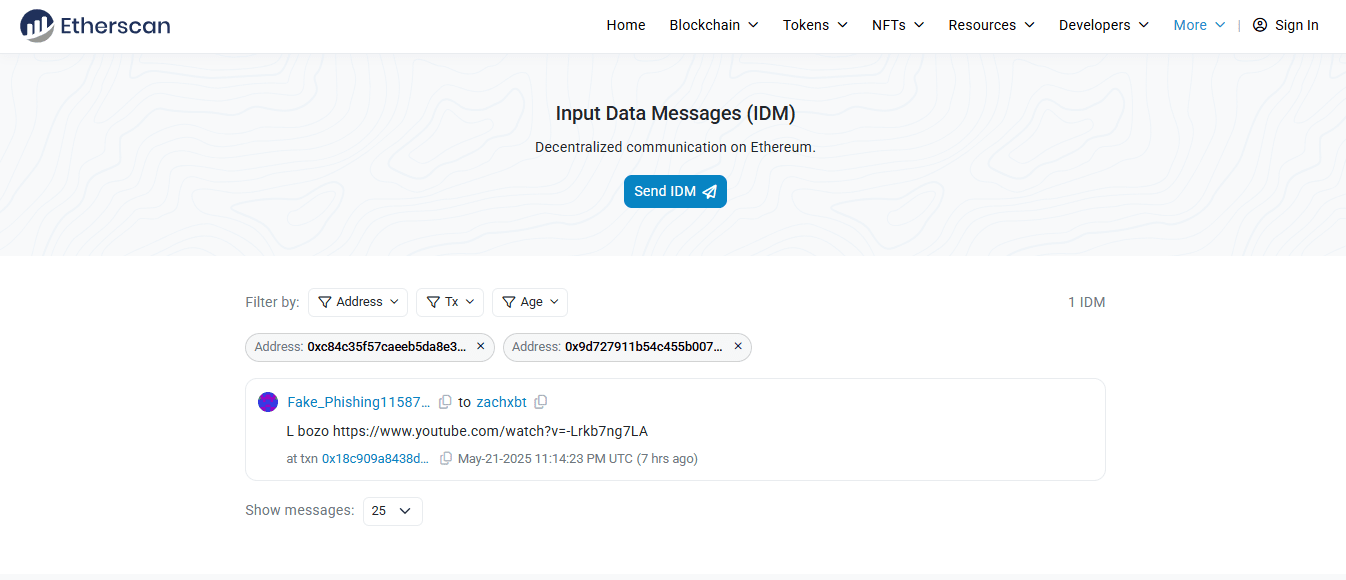
Task: Click the sender's avatar blockie icon
Action: pyautogui.click(x=268, y=402)
